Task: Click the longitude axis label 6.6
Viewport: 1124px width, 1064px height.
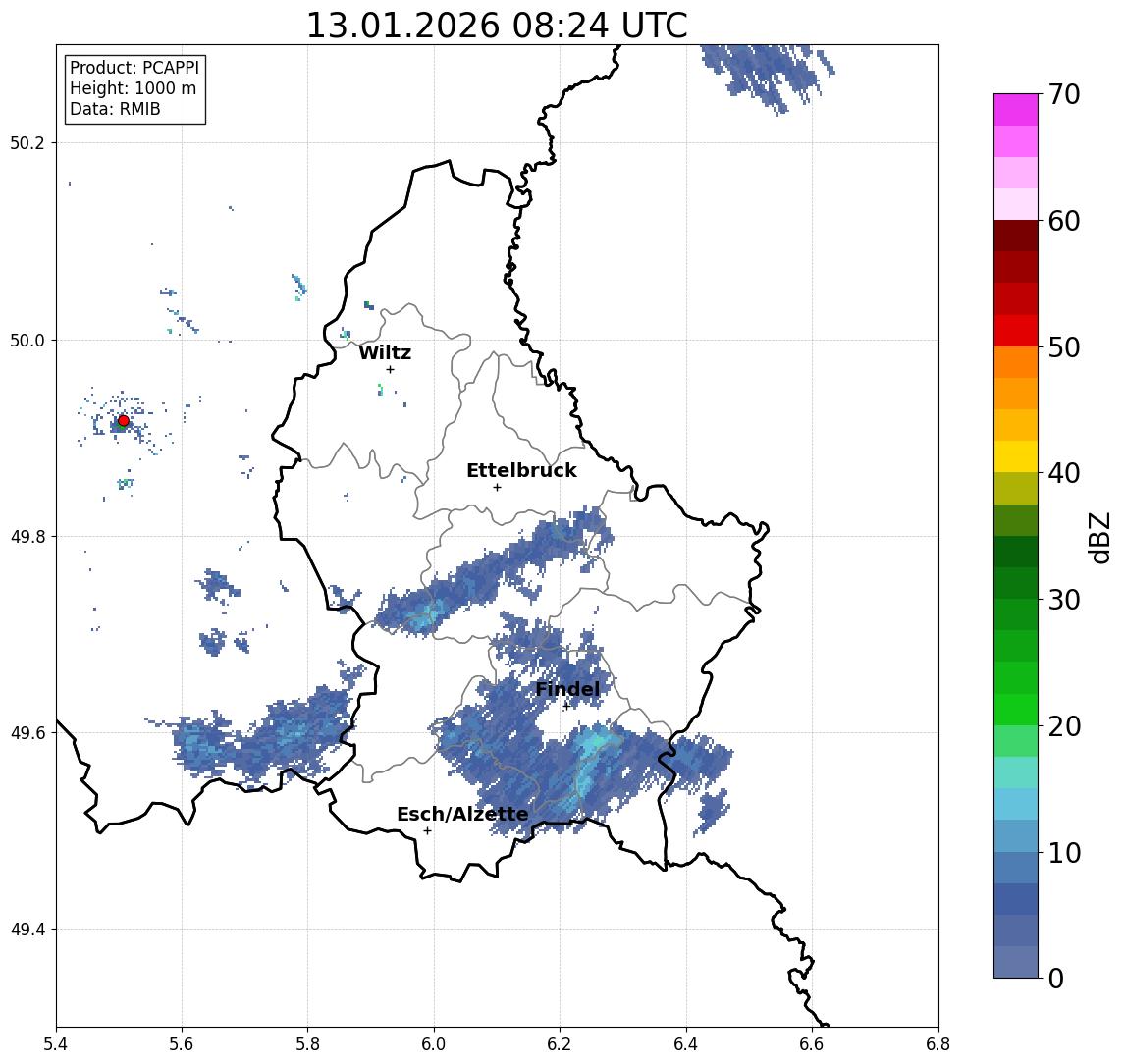Action: click(x=812, y=1044)
